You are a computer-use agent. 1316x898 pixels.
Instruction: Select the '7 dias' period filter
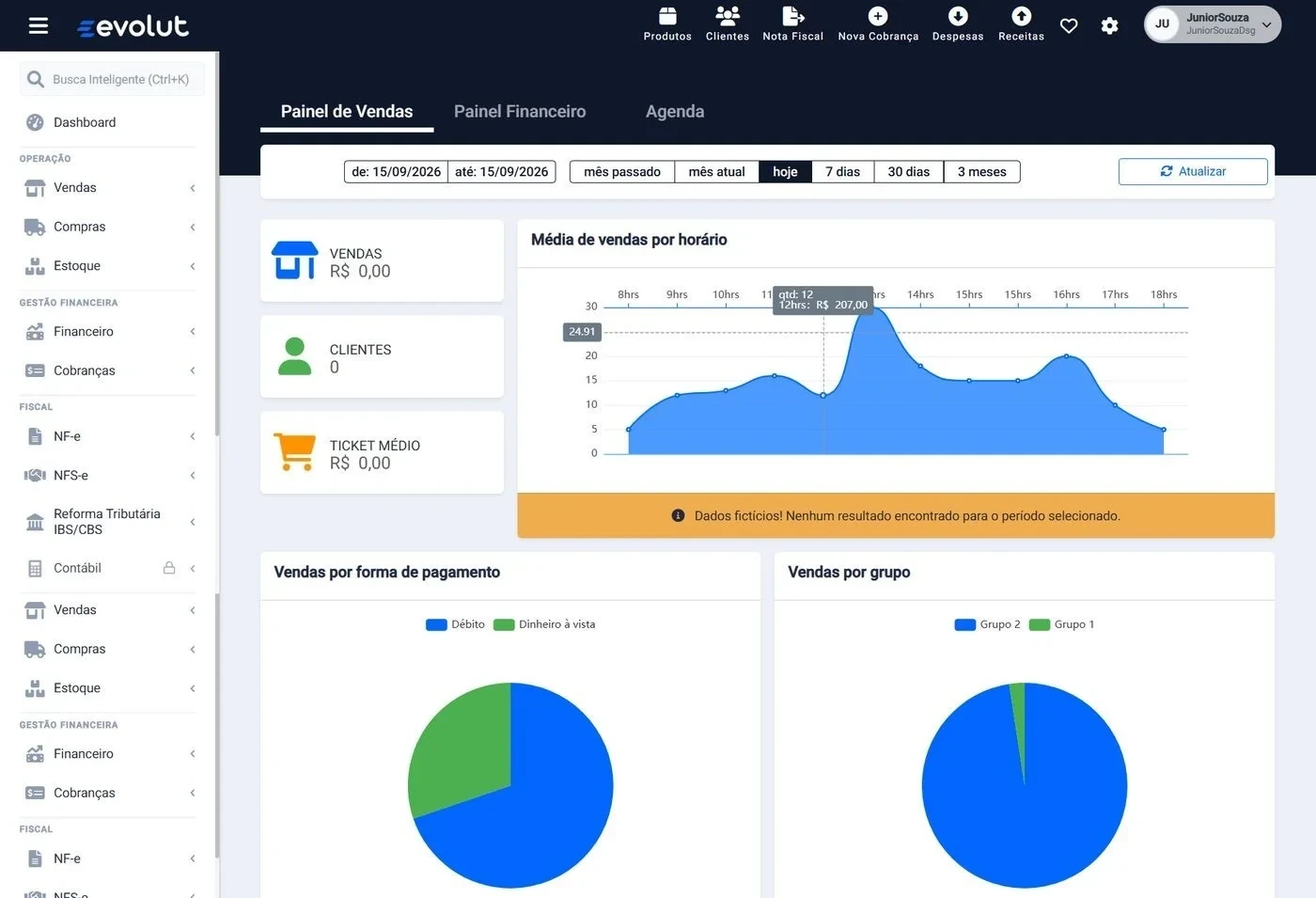click(843, 171)
